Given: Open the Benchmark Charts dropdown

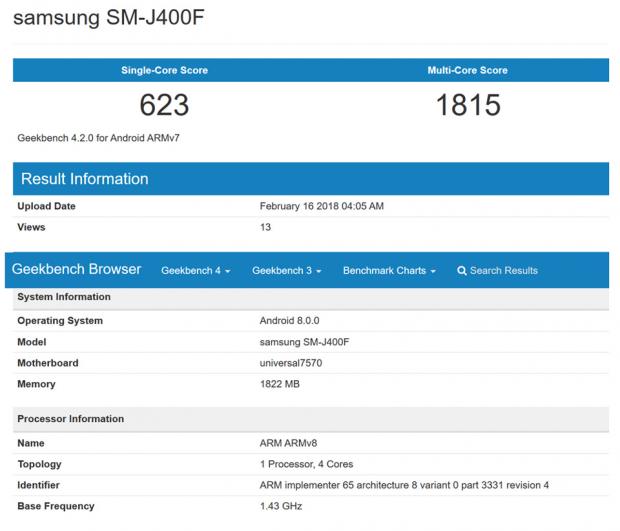Looking at the screenshot, I should click(x=388, y=271).
